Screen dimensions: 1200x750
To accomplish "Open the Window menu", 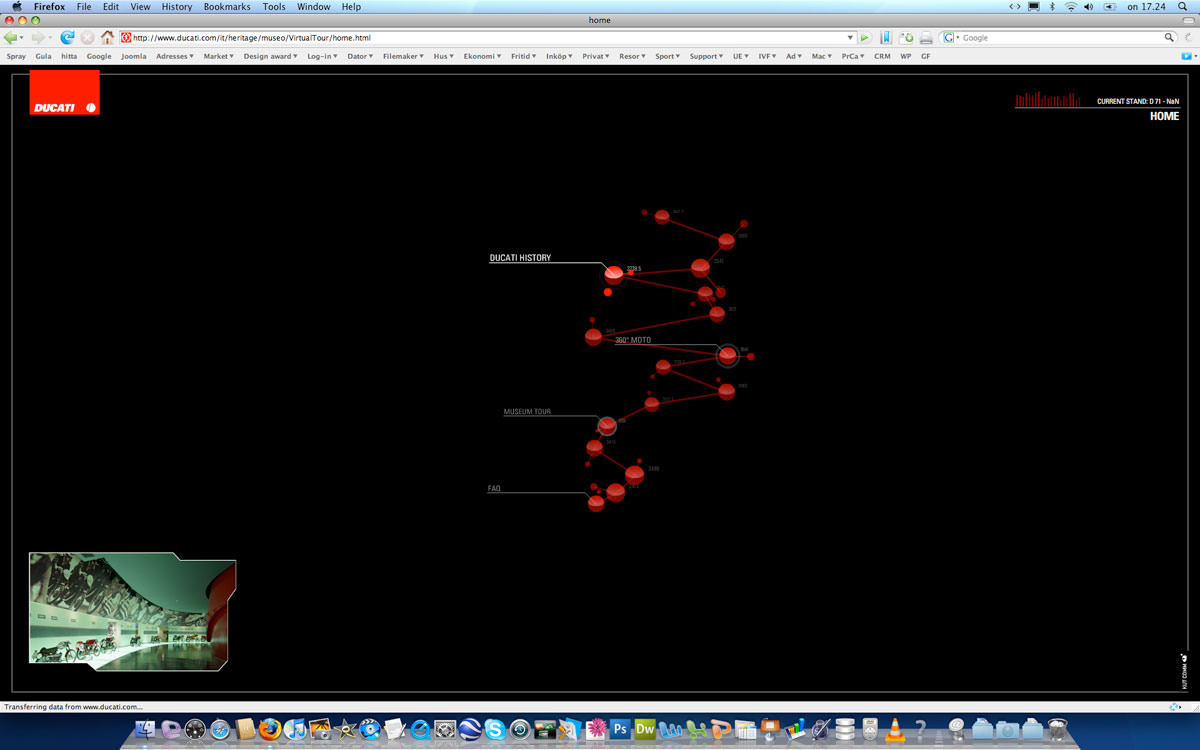I will pyautogui.click(x=314, y=7).
